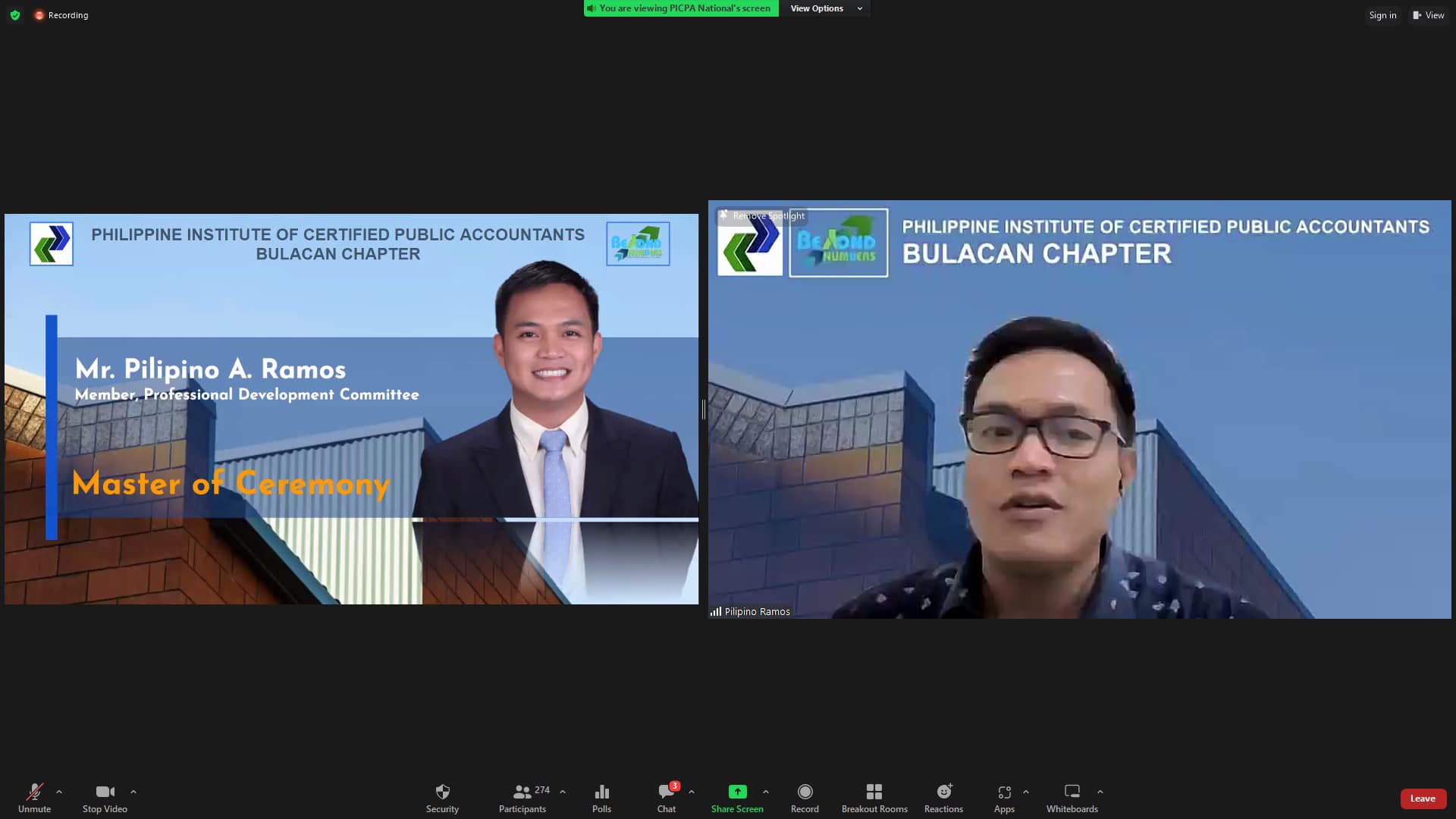The height and width of the screenshot is (819, 1456).
Task: Open Reactions smiley menu
Action: coord(943,798)
